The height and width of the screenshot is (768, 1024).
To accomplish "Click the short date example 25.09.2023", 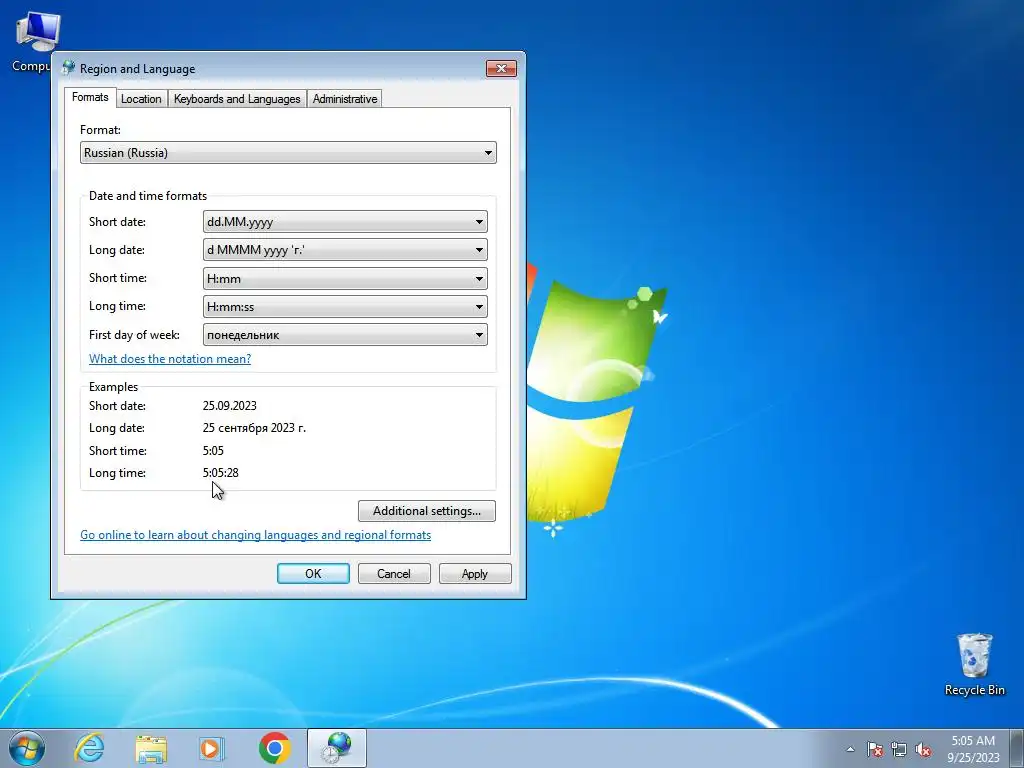I will pyautogui.click(x=229, y=406).
